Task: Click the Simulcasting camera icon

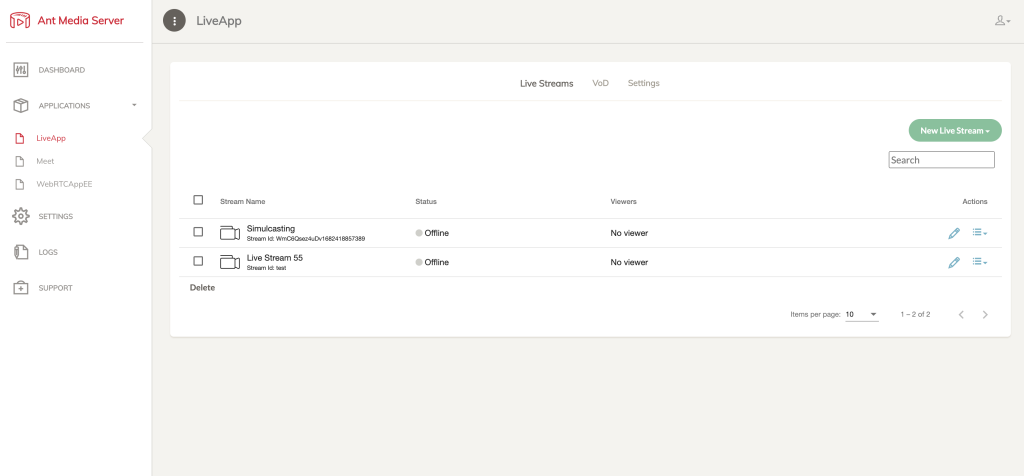Action: (230, 233)
